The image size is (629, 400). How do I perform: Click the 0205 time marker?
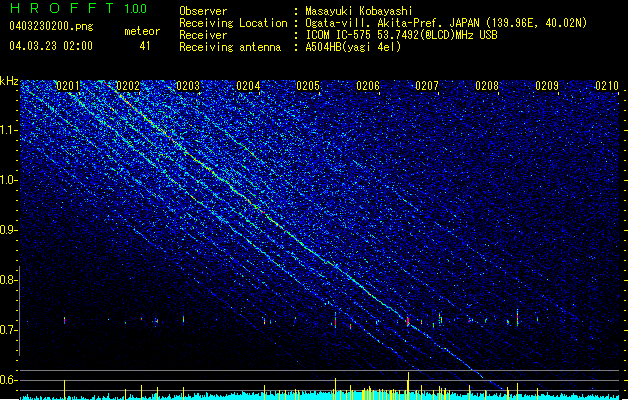click(308, 86)
